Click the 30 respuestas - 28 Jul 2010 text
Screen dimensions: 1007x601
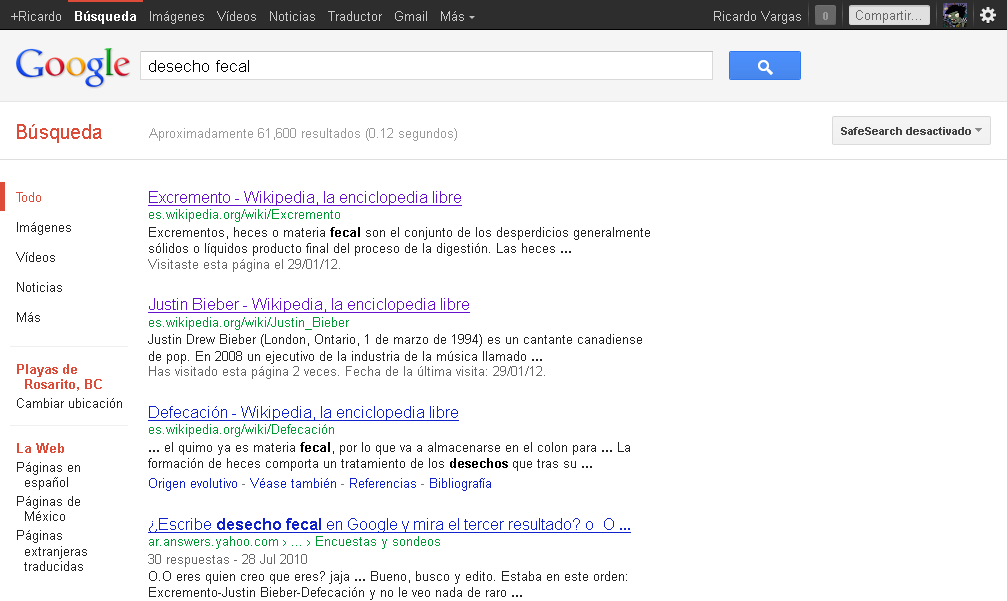tap(227, 559)
